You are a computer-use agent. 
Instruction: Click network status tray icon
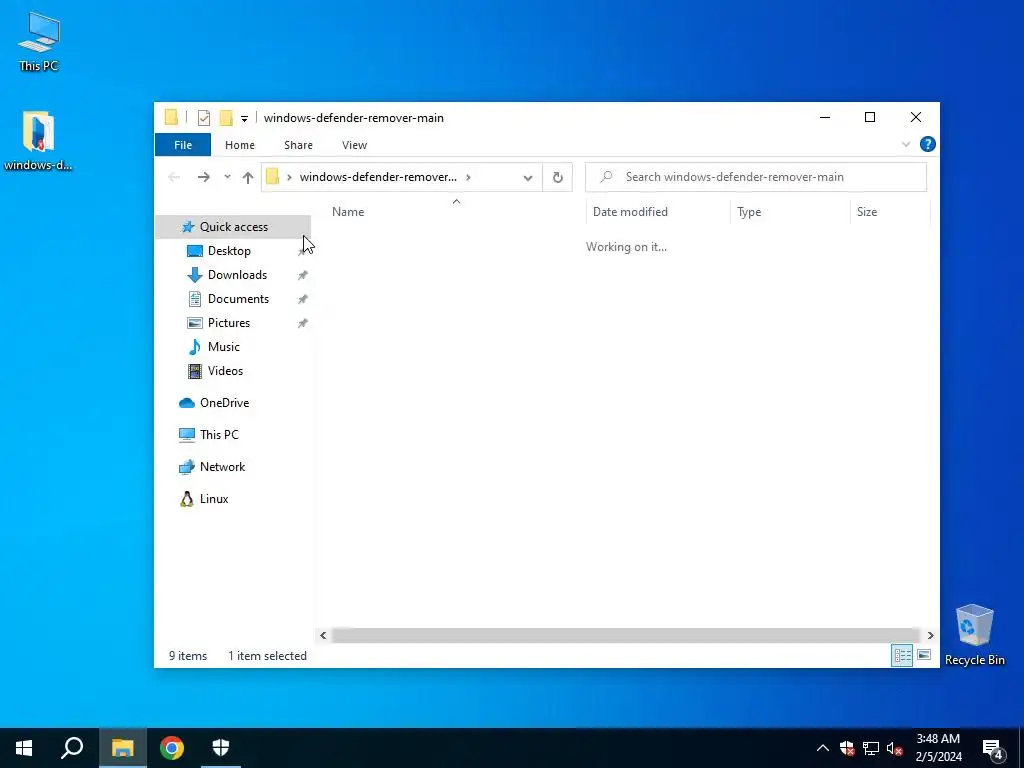pyautogui.click(x=871, y=748)
